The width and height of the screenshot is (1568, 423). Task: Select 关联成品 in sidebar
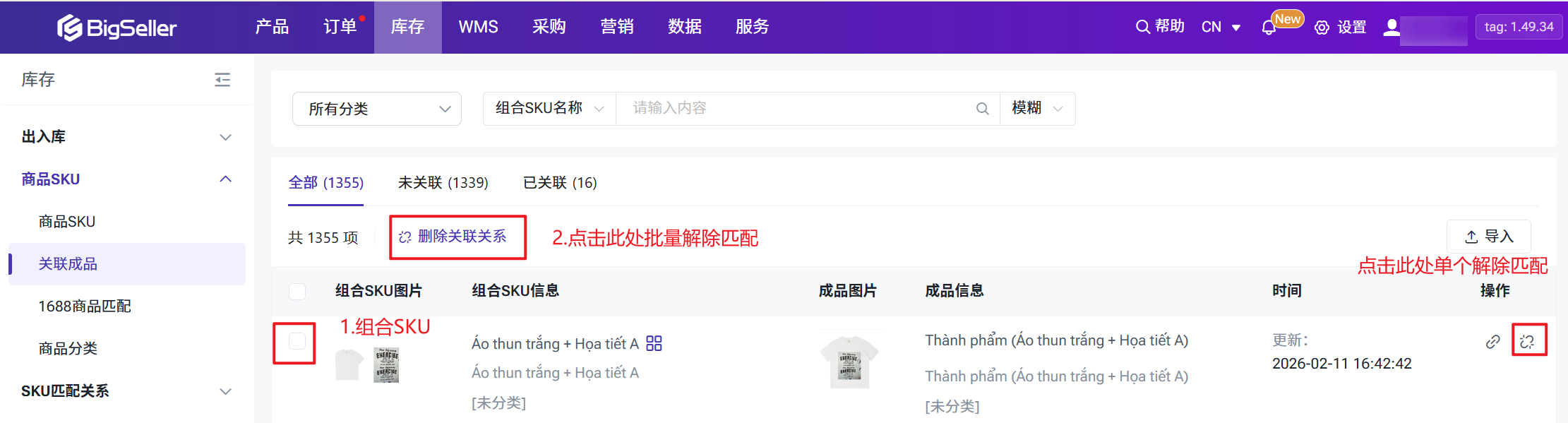[127, 264]
